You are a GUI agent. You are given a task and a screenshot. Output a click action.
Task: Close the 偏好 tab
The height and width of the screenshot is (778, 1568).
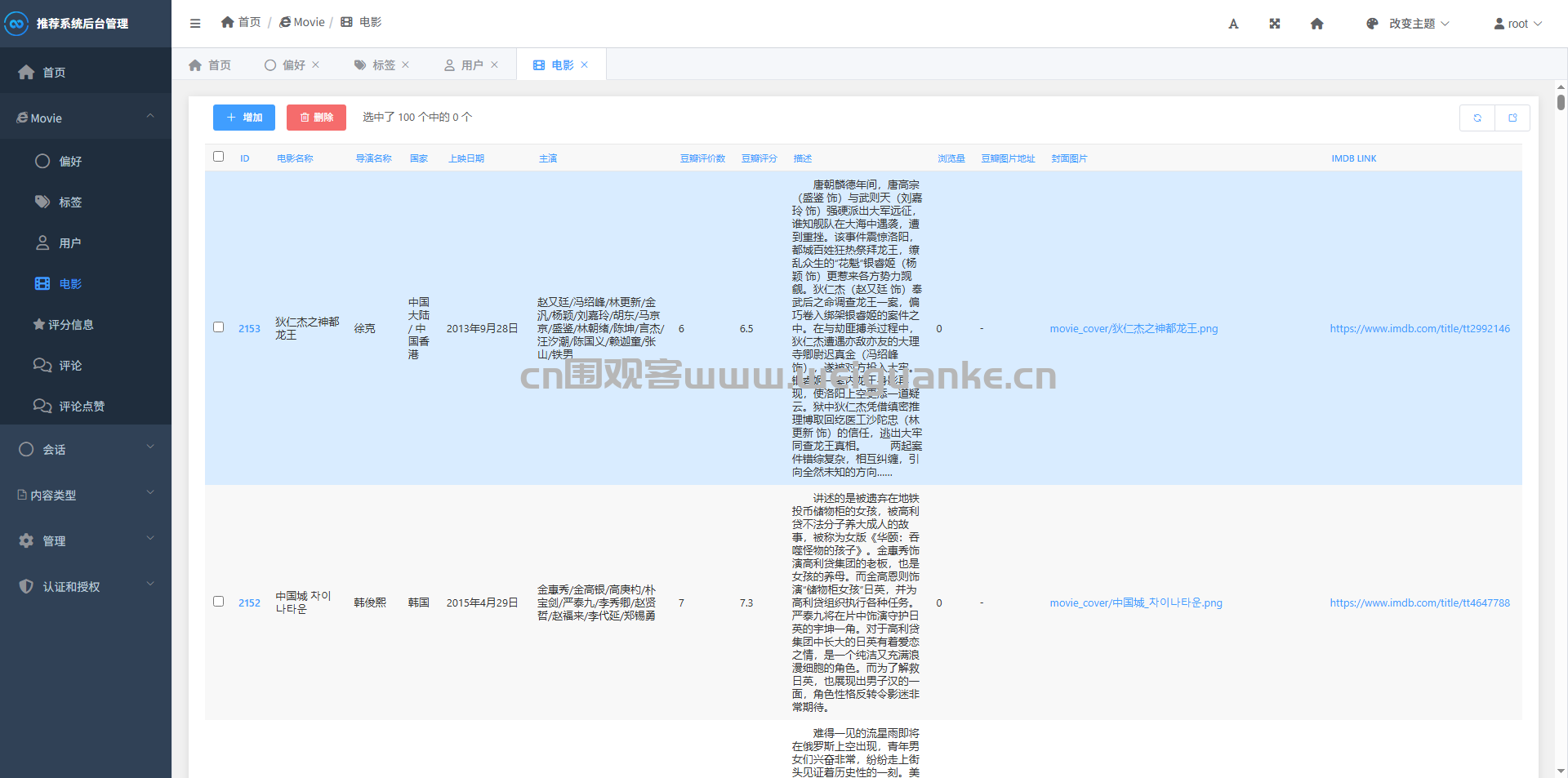point(316,64)
